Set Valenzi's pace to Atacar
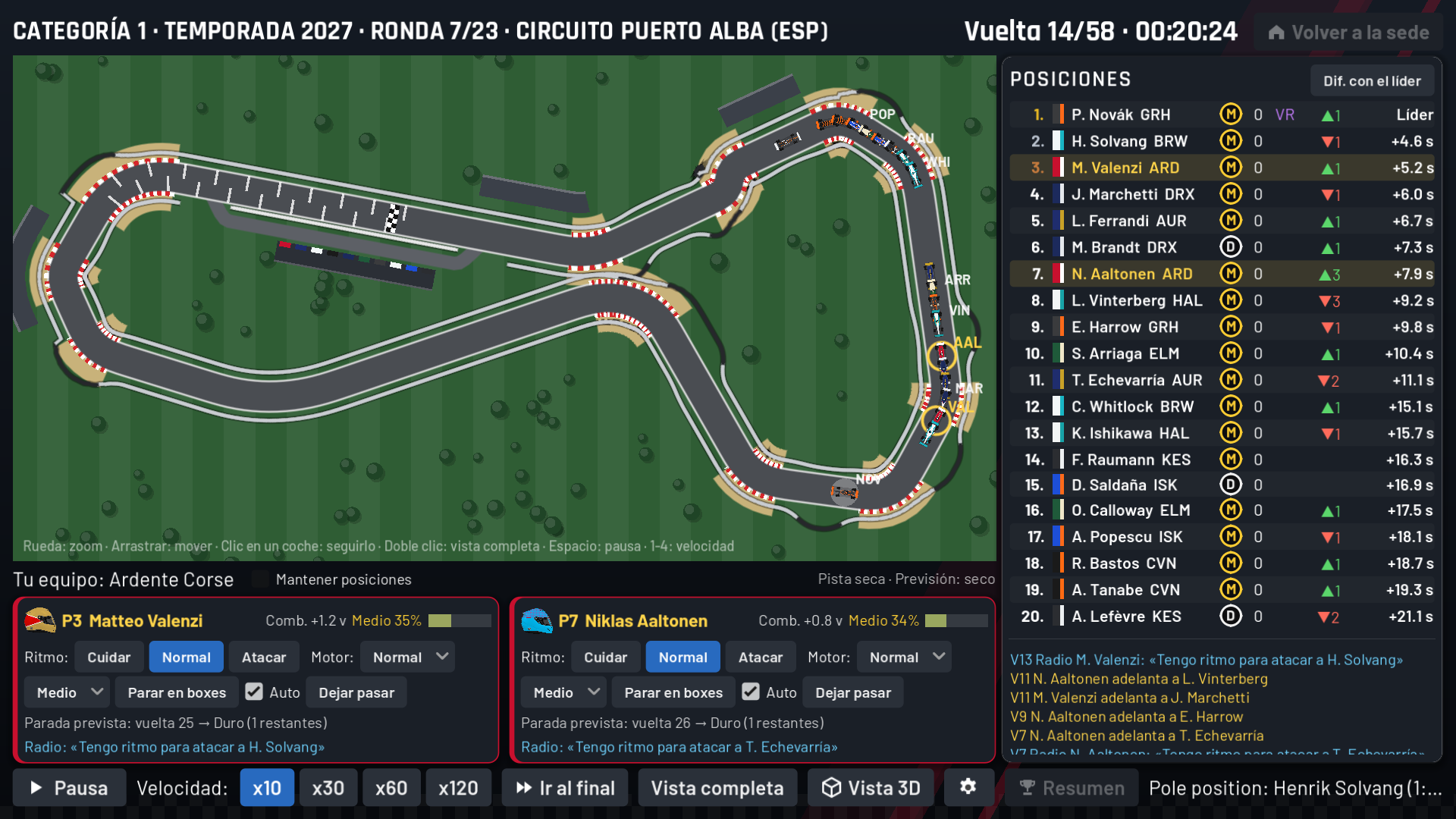Image resolution: width=1456 pixels, height=819 pixels. 264,657
